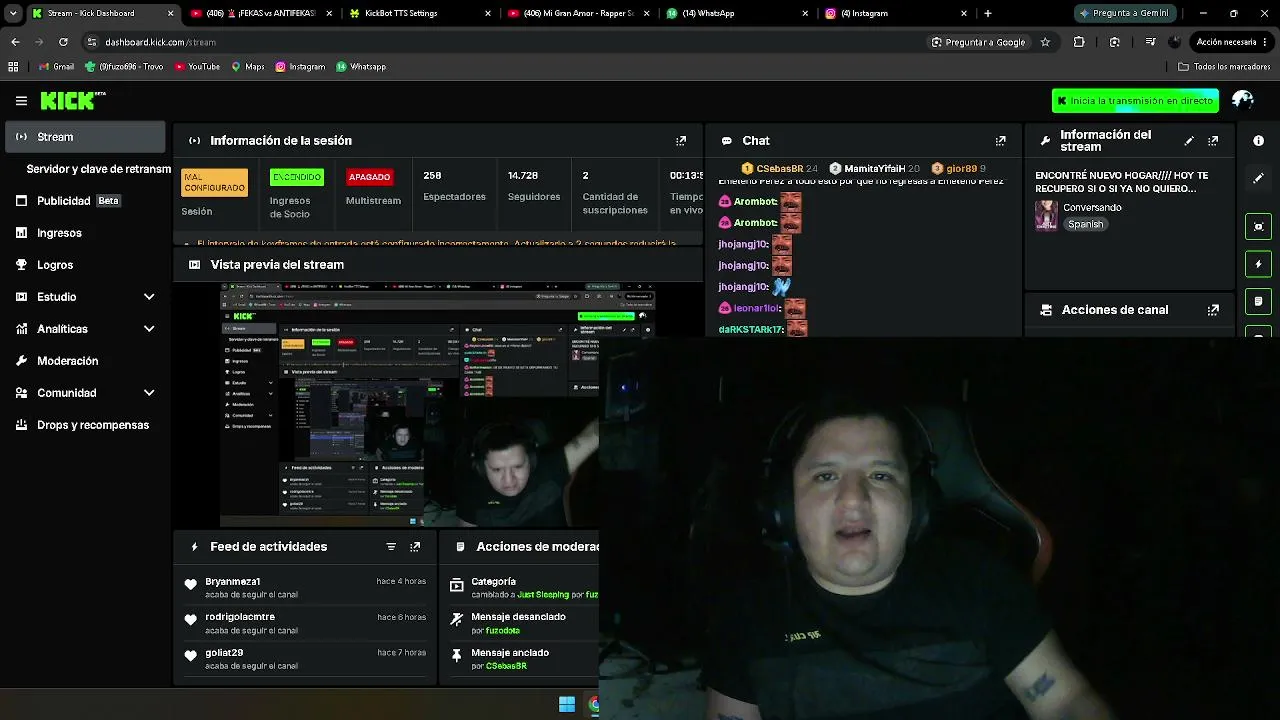Click the Preguntar a Google button
The image size is (1280, 720).
click(x=978, y=42)
